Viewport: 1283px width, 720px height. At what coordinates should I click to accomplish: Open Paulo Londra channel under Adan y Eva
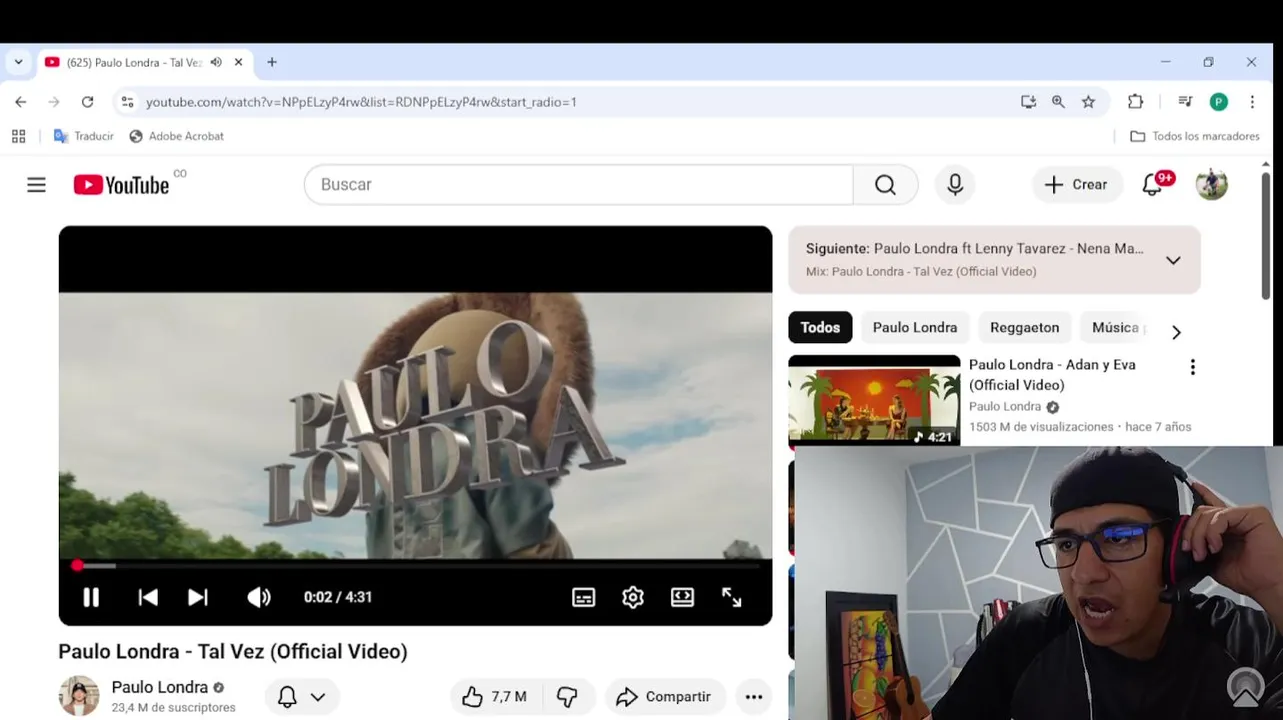click(x=1005, y=406)
